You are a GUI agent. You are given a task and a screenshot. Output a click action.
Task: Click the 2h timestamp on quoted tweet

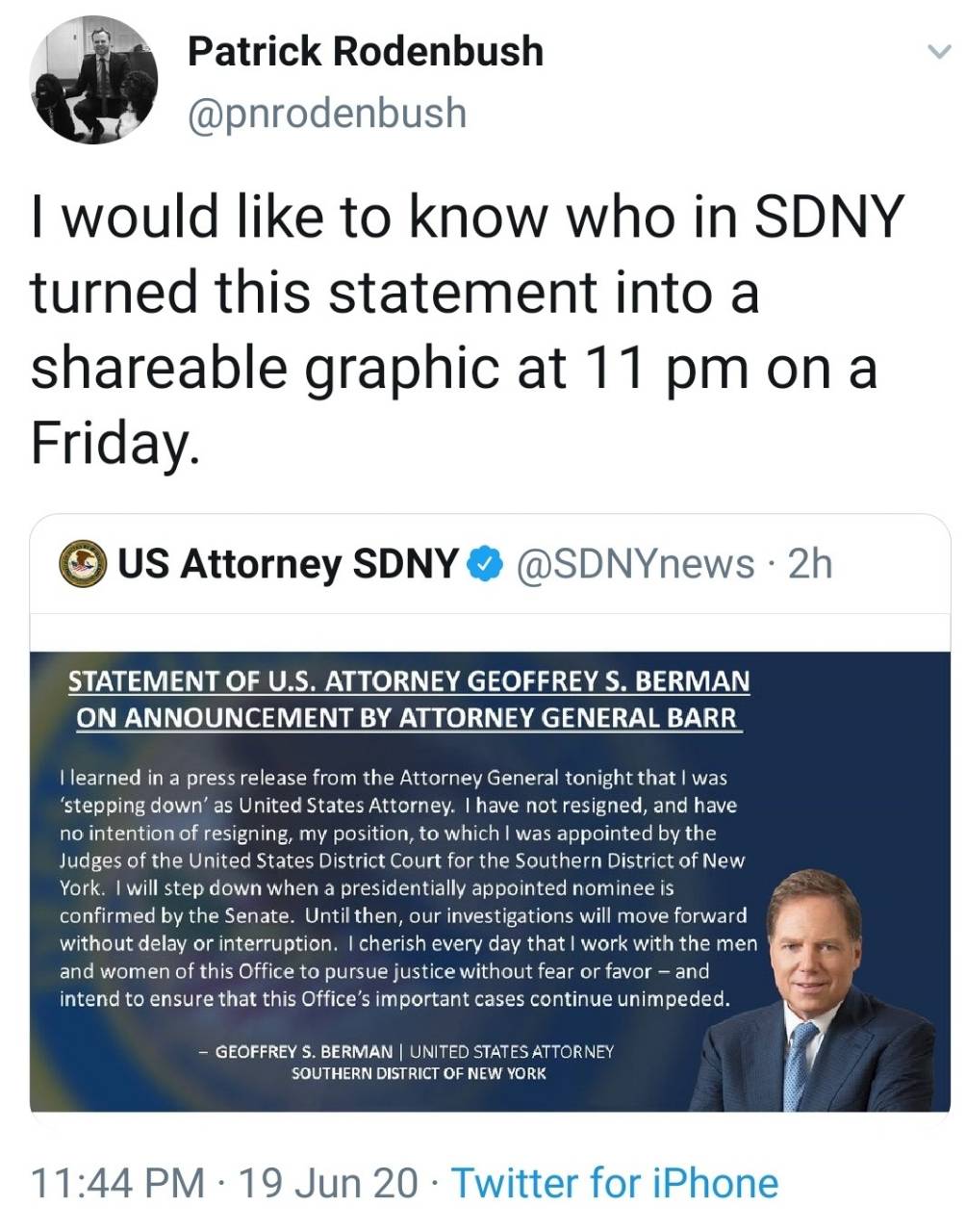809,564
